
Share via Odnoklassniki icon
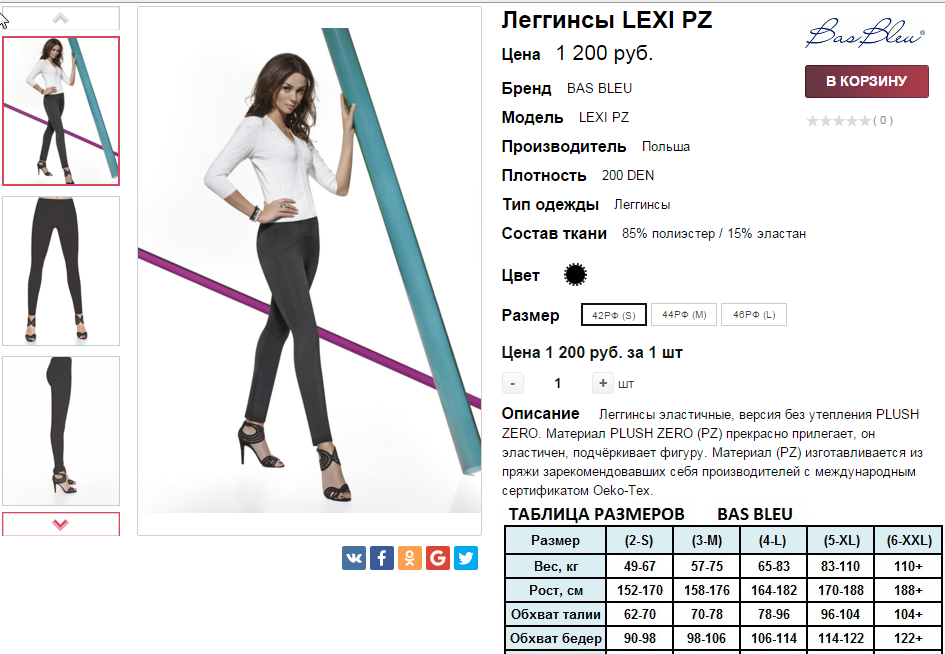[x=410, y=558]
